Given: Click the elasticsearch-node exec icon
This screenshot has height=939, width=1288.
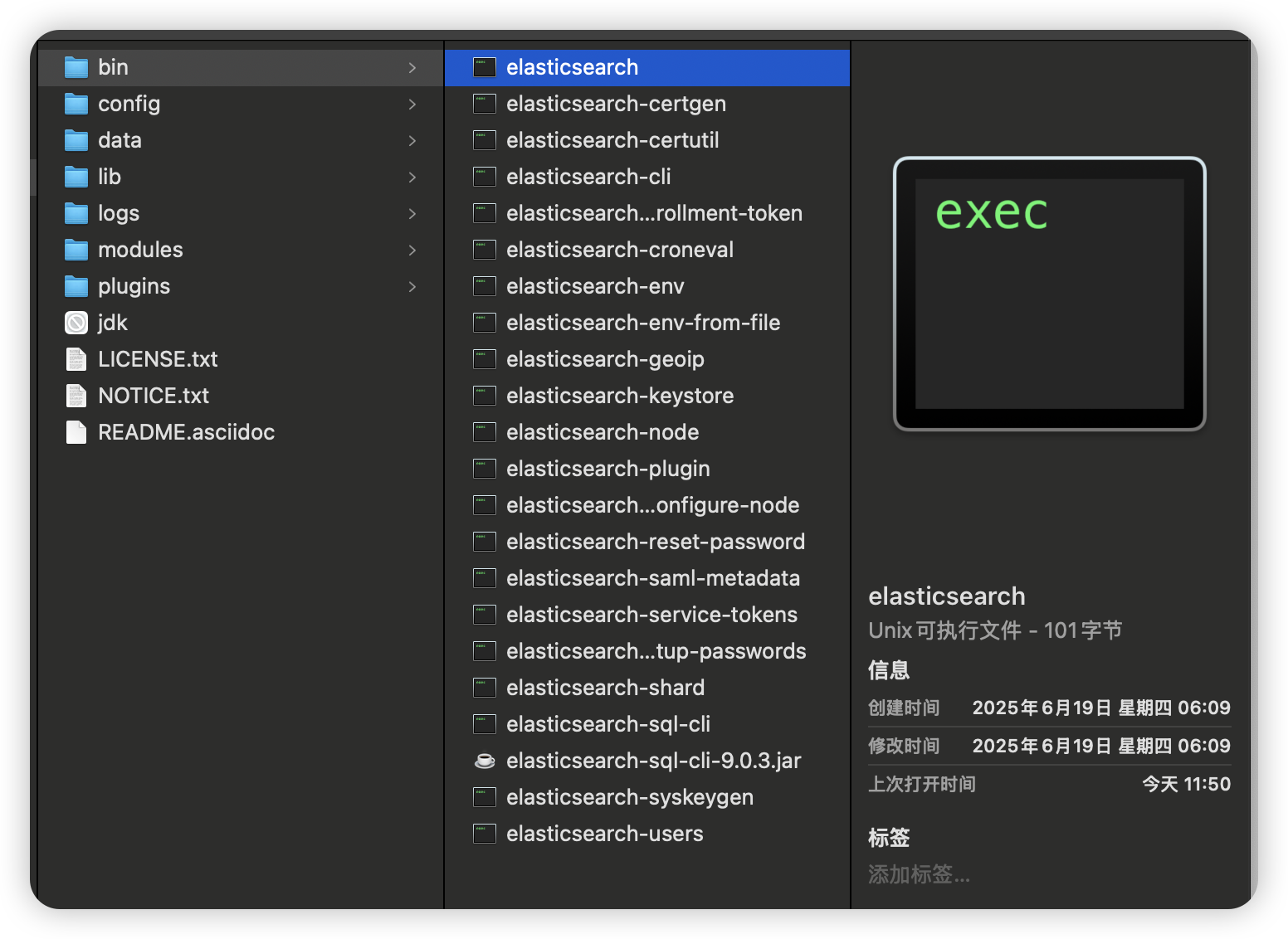Looking at the screenshot, I should click(485, 432).
